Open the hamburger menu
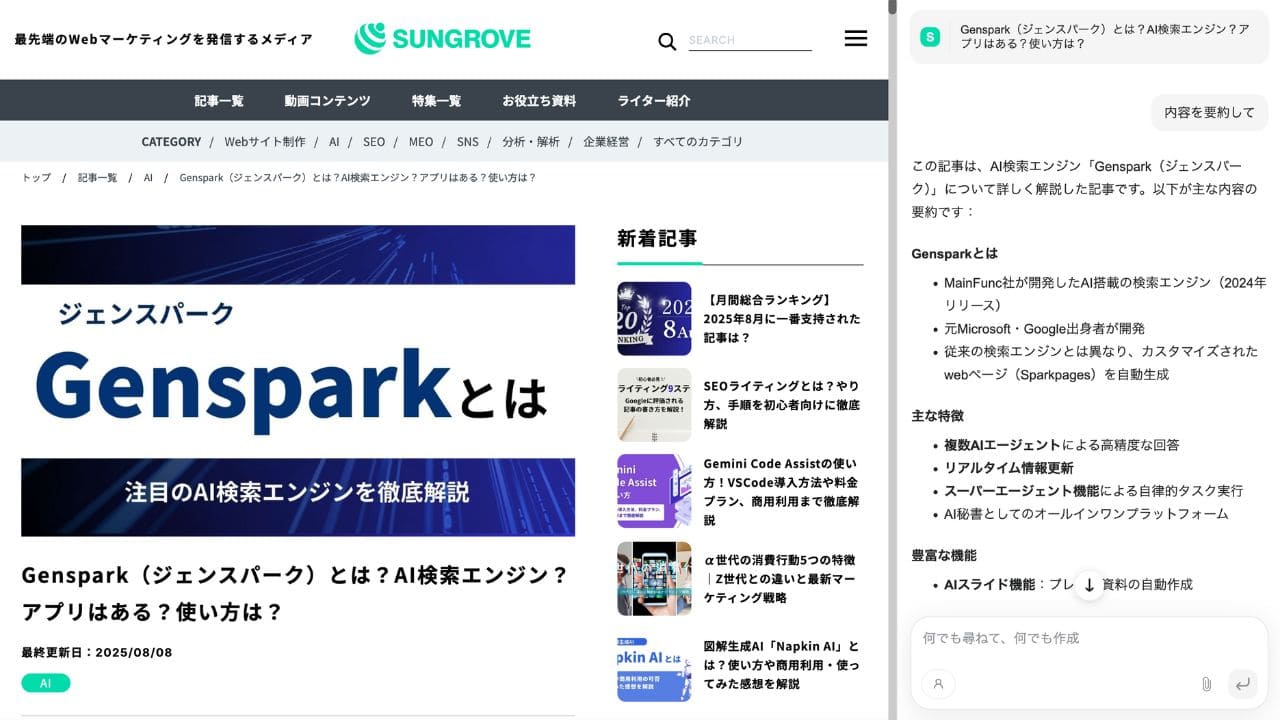Image resolution: width=1280 pixels, height=720 pixels. pos(856,38)
